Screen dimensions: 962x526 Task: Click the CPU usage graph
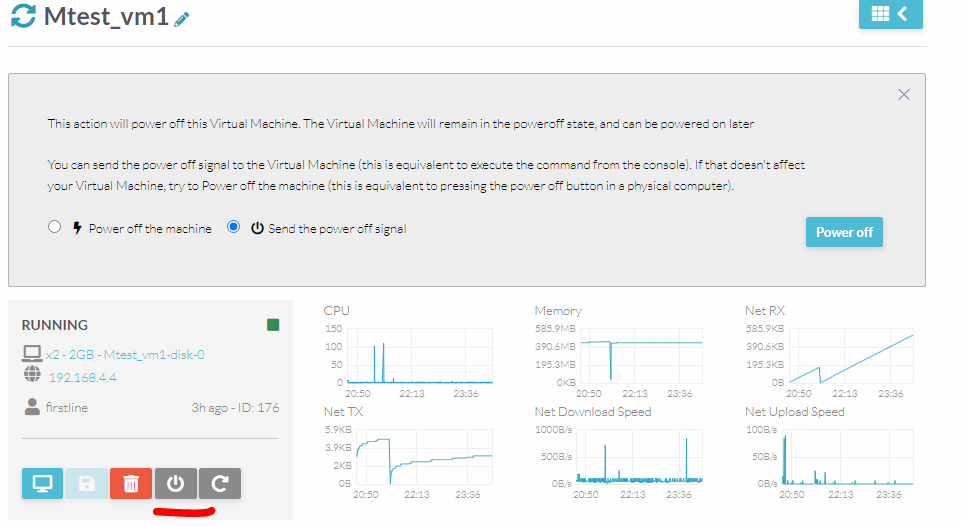420,356
